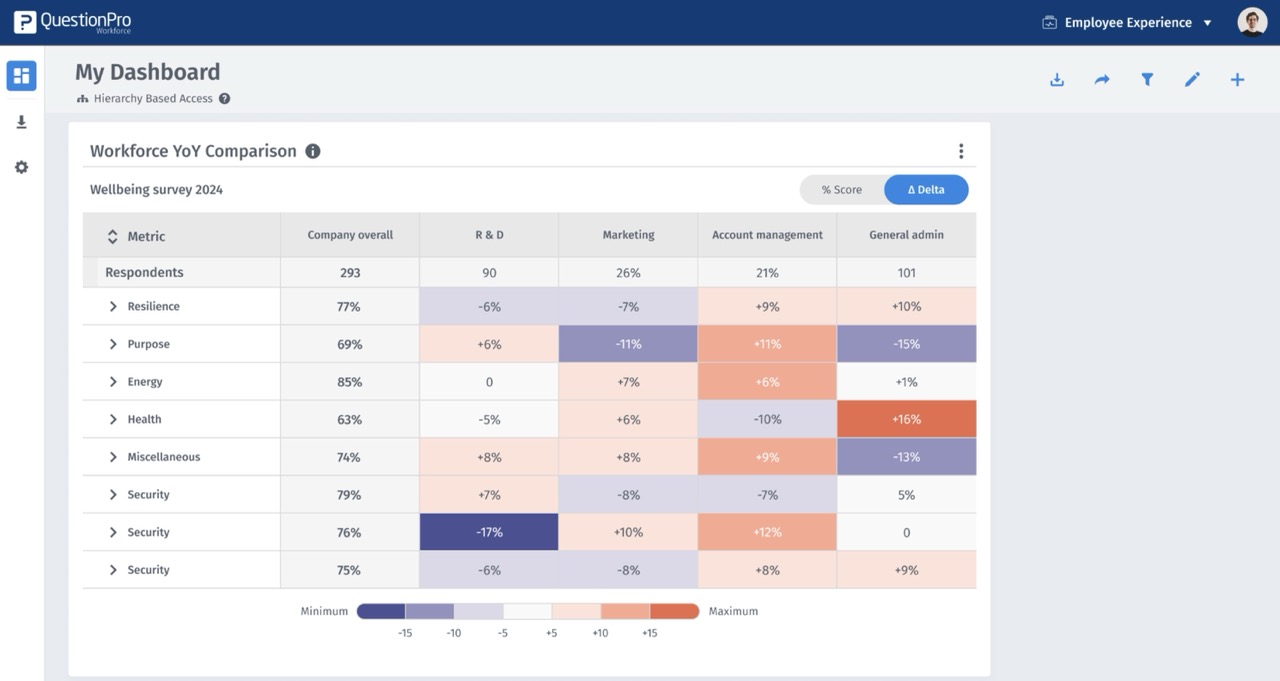Click the dashboard grid icon in sidebar
This screenshot has width=1280, height=681.
21,76
